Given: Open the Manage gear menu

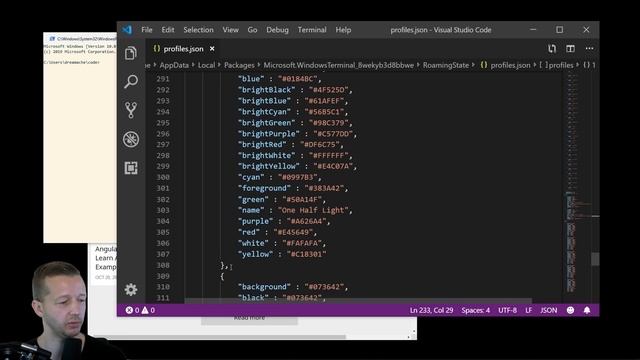Looking at the screenshot, I should point(131,289).
